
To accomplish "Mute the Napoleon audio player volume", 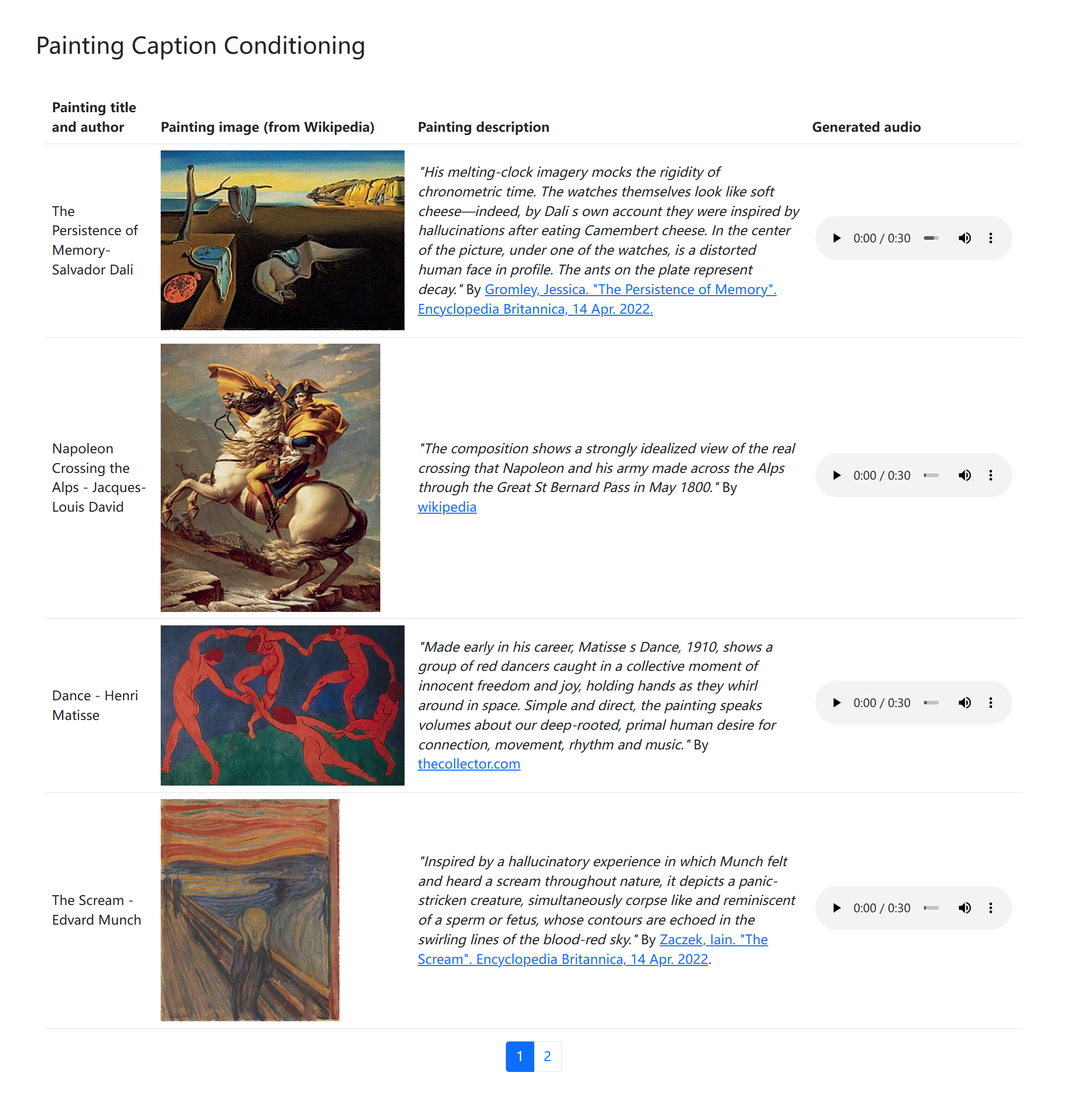I will click(965, 475).
